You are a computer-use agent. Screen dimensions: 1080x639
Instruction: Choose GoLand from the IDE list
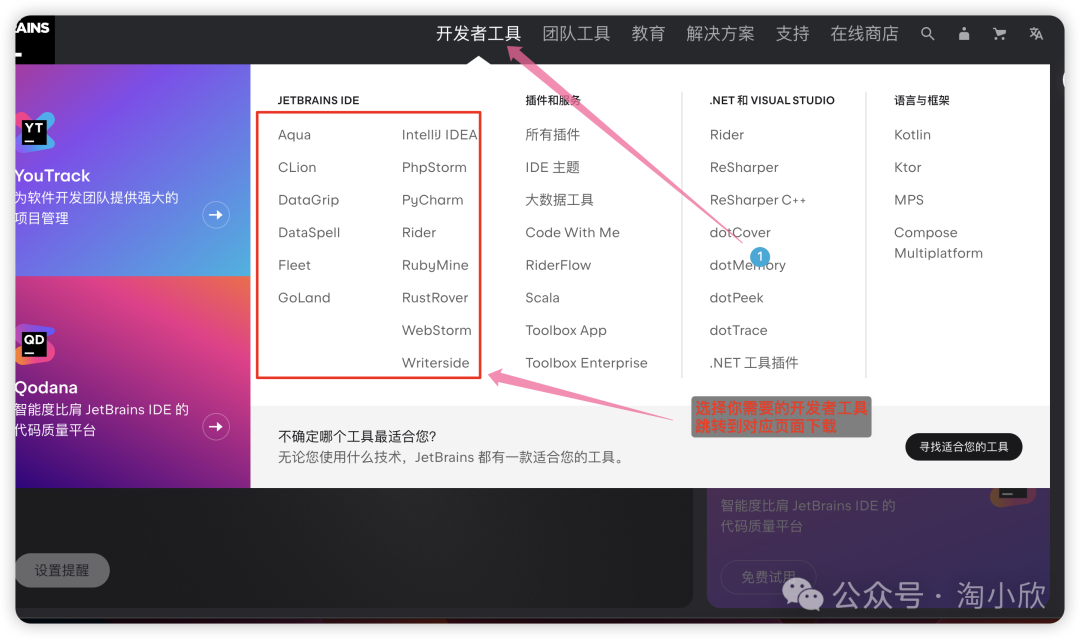tap(304, 297)
